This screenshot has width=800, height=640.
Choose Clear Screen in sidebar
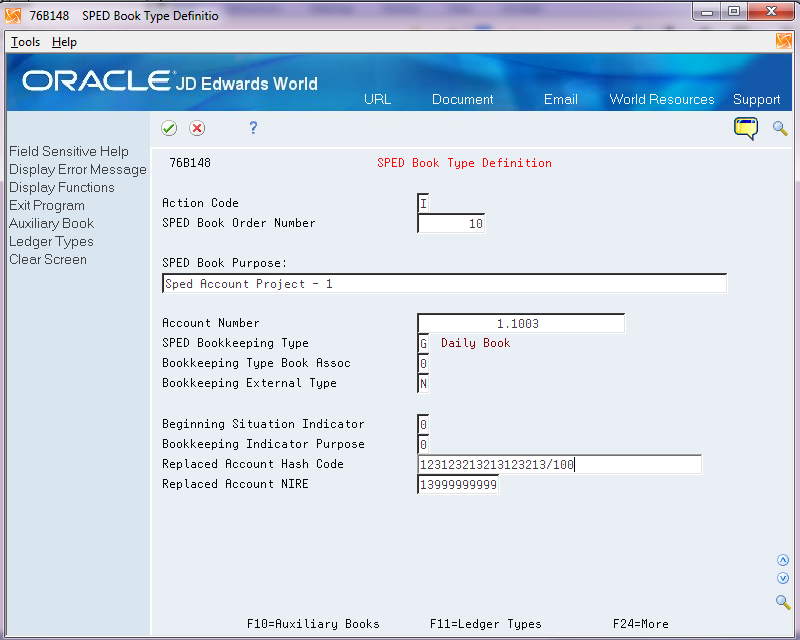point(48,259)
